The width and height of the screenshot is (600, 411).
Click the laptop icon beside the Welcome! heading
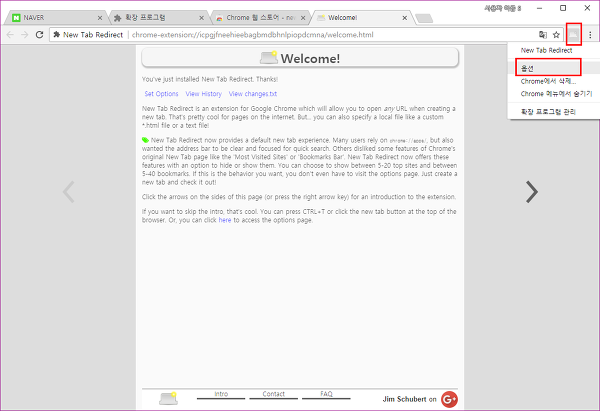pyautogui.click(x=269, y=57)
